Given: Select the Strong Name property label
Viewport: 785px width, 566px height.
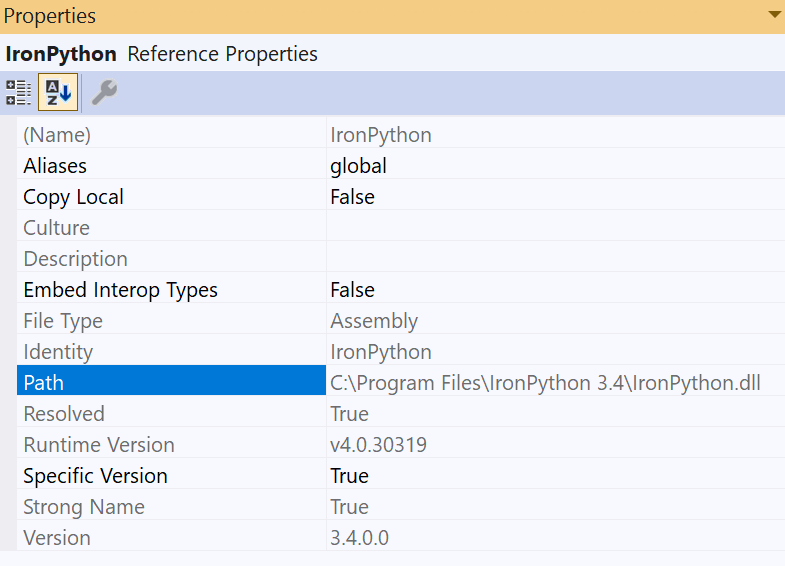Looking at the screenshot, I should [x=84, y=507].
